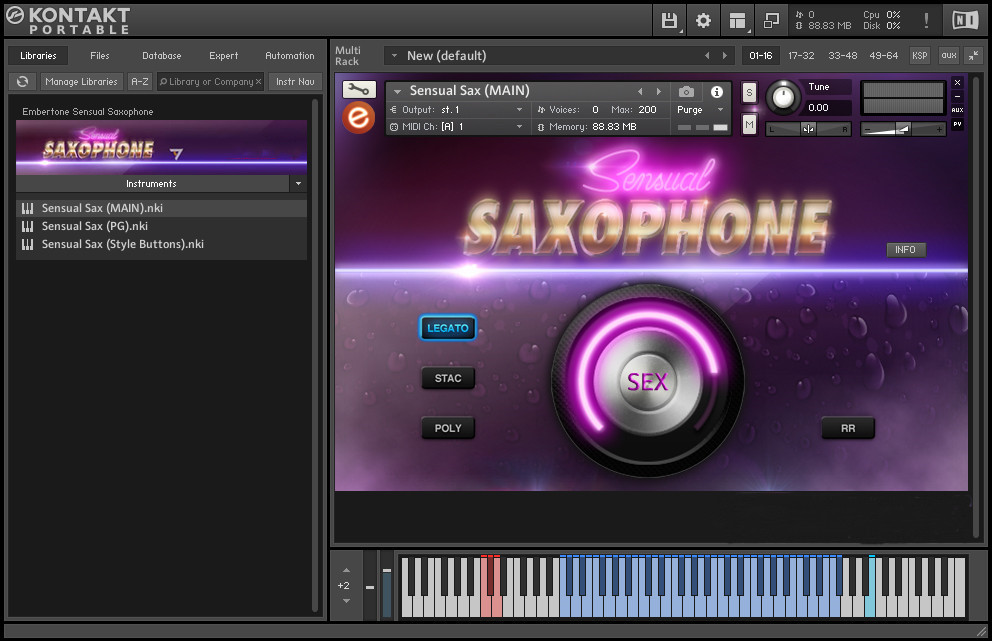Click the instrument volume slider
This screenshot has height=641, width=992.
pyautogui.click(x=903, y=130)
